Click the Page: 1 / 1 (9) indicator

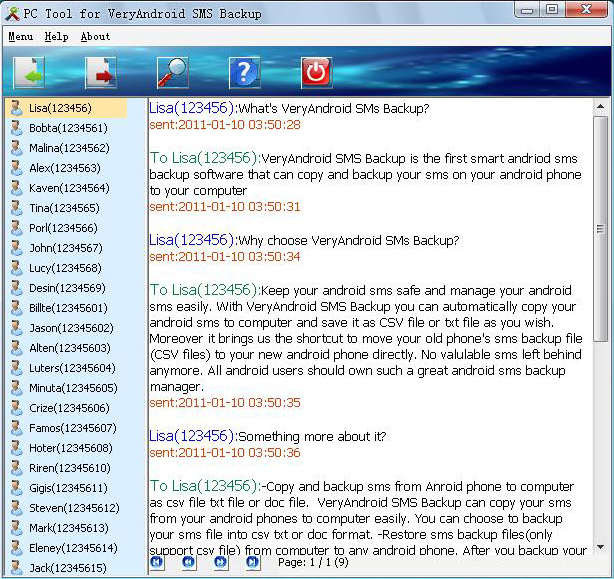coord(313,563)
